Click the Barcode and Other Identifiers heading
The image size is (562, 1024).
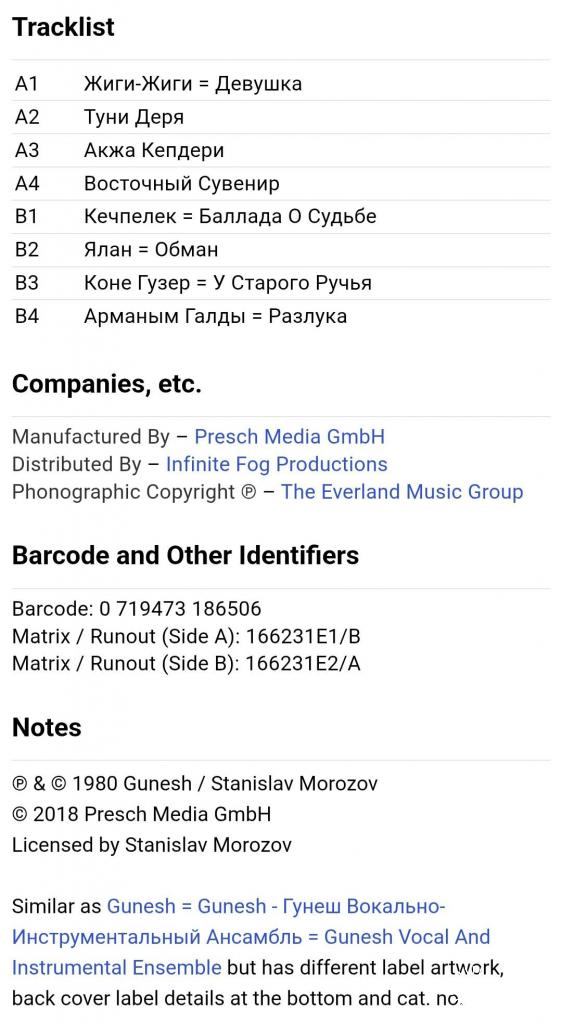pos(185,555)
